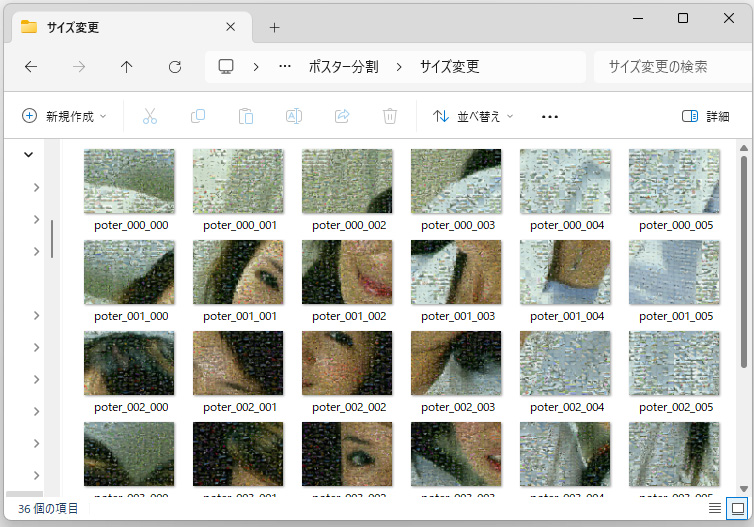The width and height of the screenshot is (754, 527).
Task: Navigate back with the left arrow
Action: coord(31,67)
